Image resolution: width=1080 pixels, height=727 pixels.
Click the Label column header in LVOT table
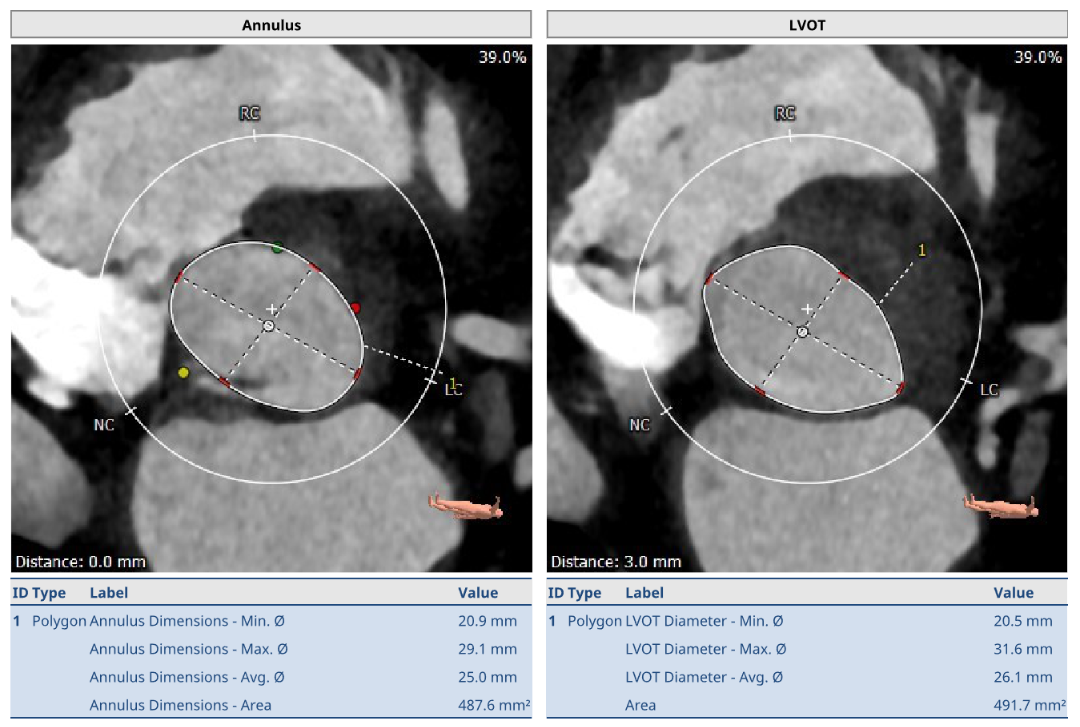644,593
